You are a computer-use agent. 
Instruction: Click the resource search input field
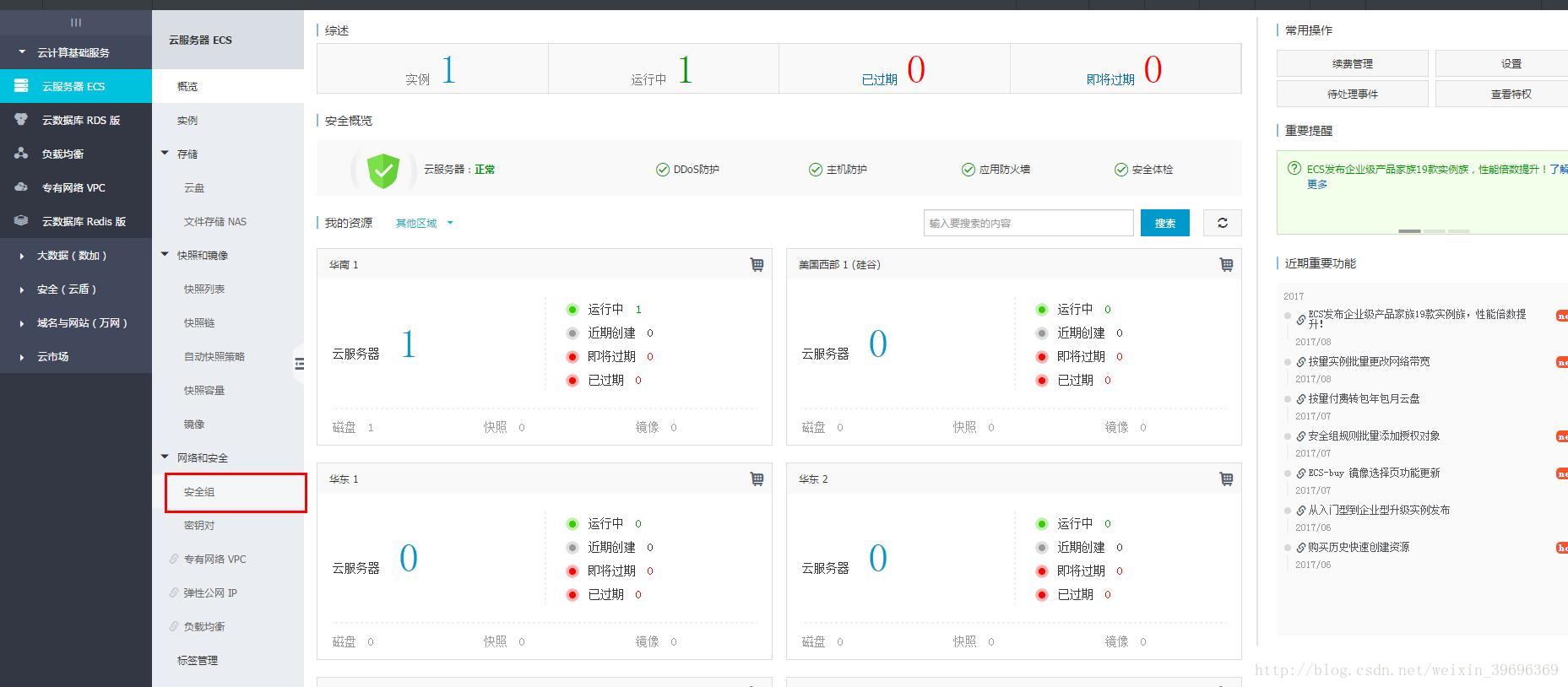(x=1028, y=223)
